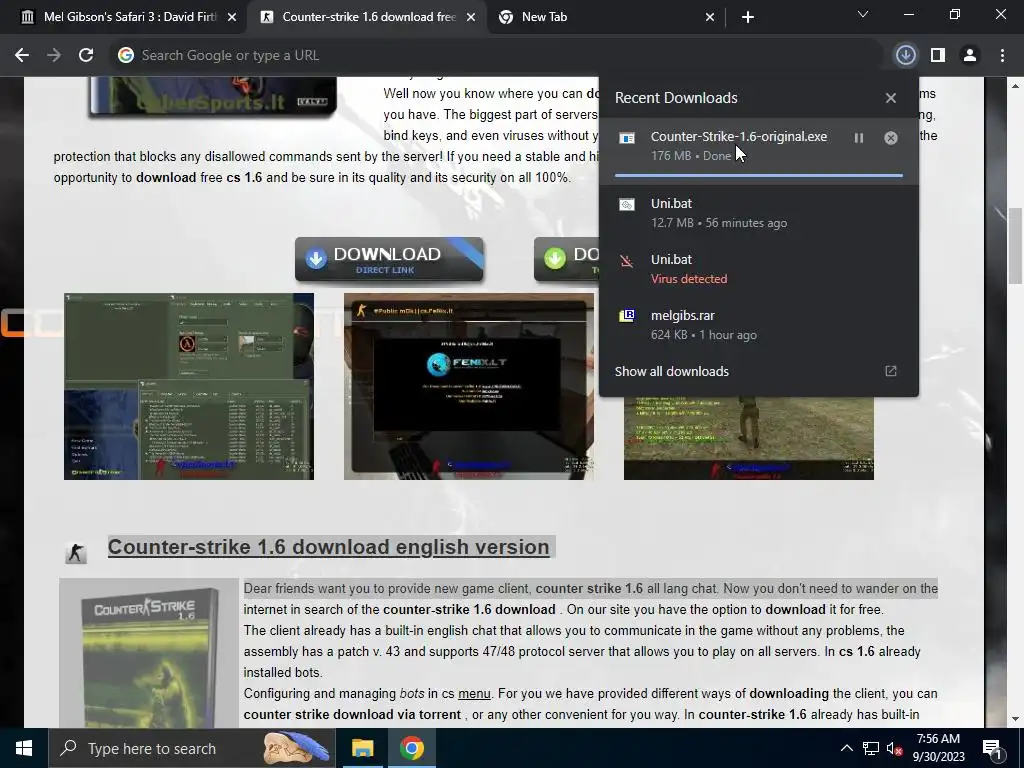Open the Chrome three-dot menu
This screenshot has width=1024, height=768.
pyautogui.click(x=1002, y=56)
